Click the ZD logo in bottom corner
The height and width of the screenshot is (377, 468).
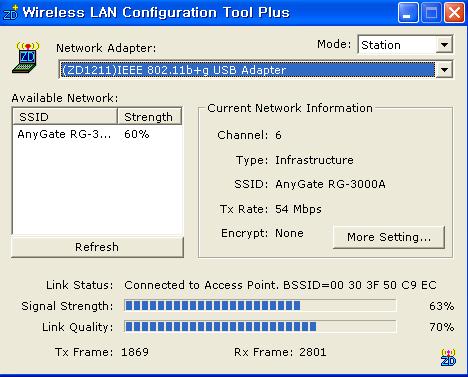tap(448, 357)
